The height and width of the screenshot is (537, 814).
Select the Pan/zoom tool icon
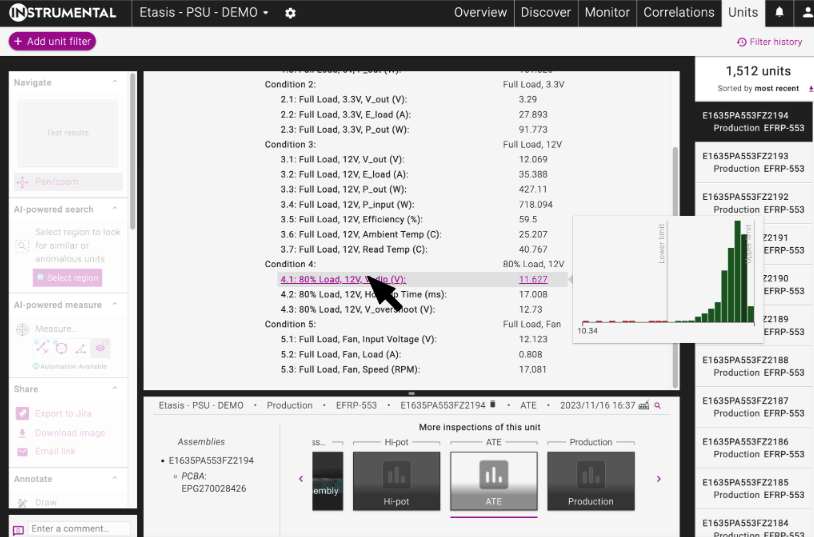click(x=22, y=182)
